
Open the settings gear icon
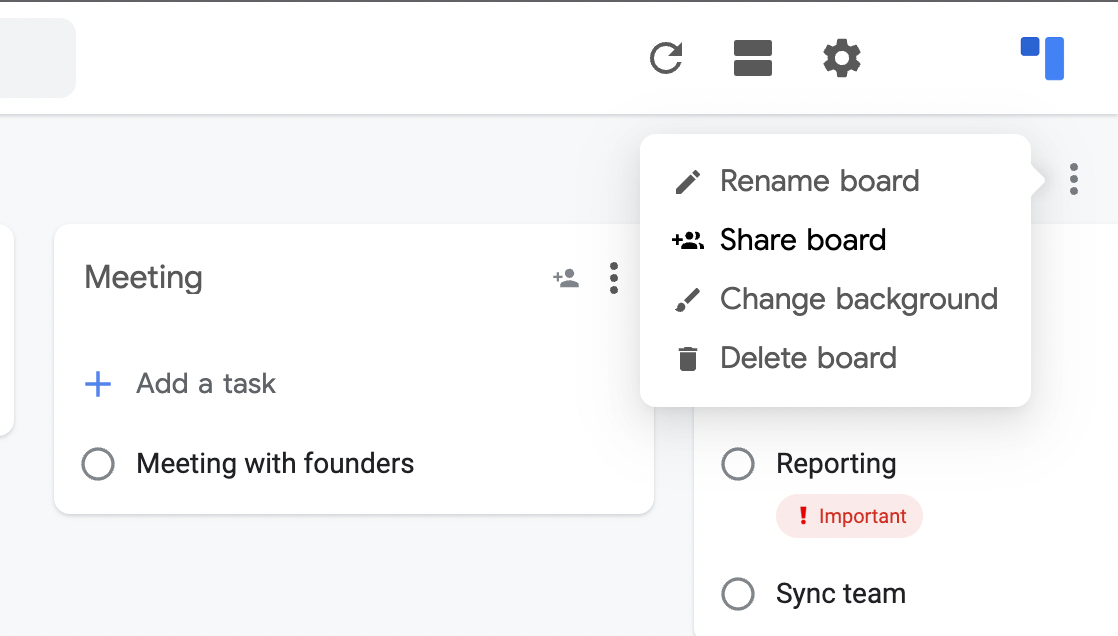coord(841,58)
